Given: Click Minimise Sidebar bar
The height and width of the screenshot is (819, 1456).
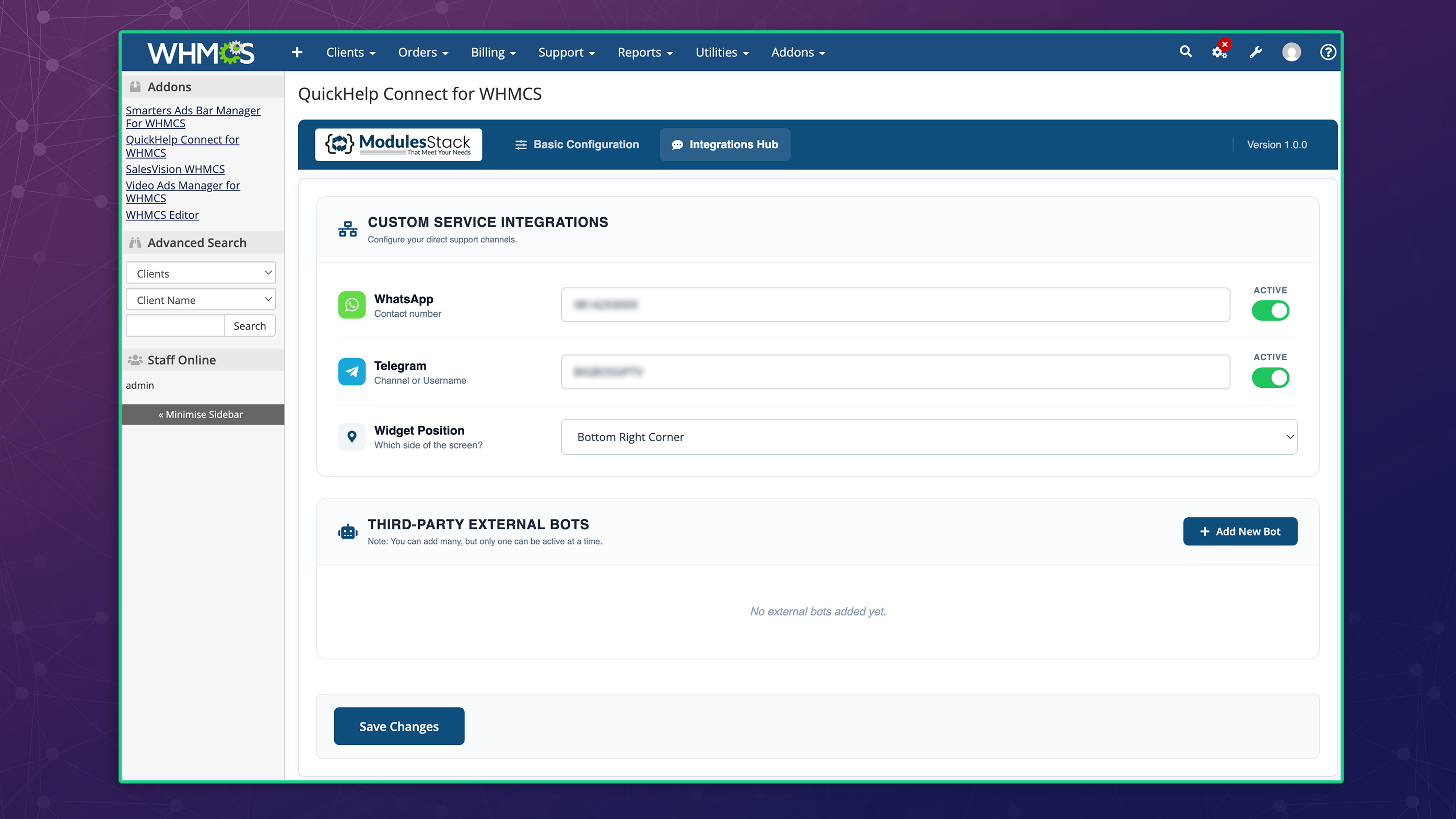Looking at the screenshot, I should (x=201, y=414).
